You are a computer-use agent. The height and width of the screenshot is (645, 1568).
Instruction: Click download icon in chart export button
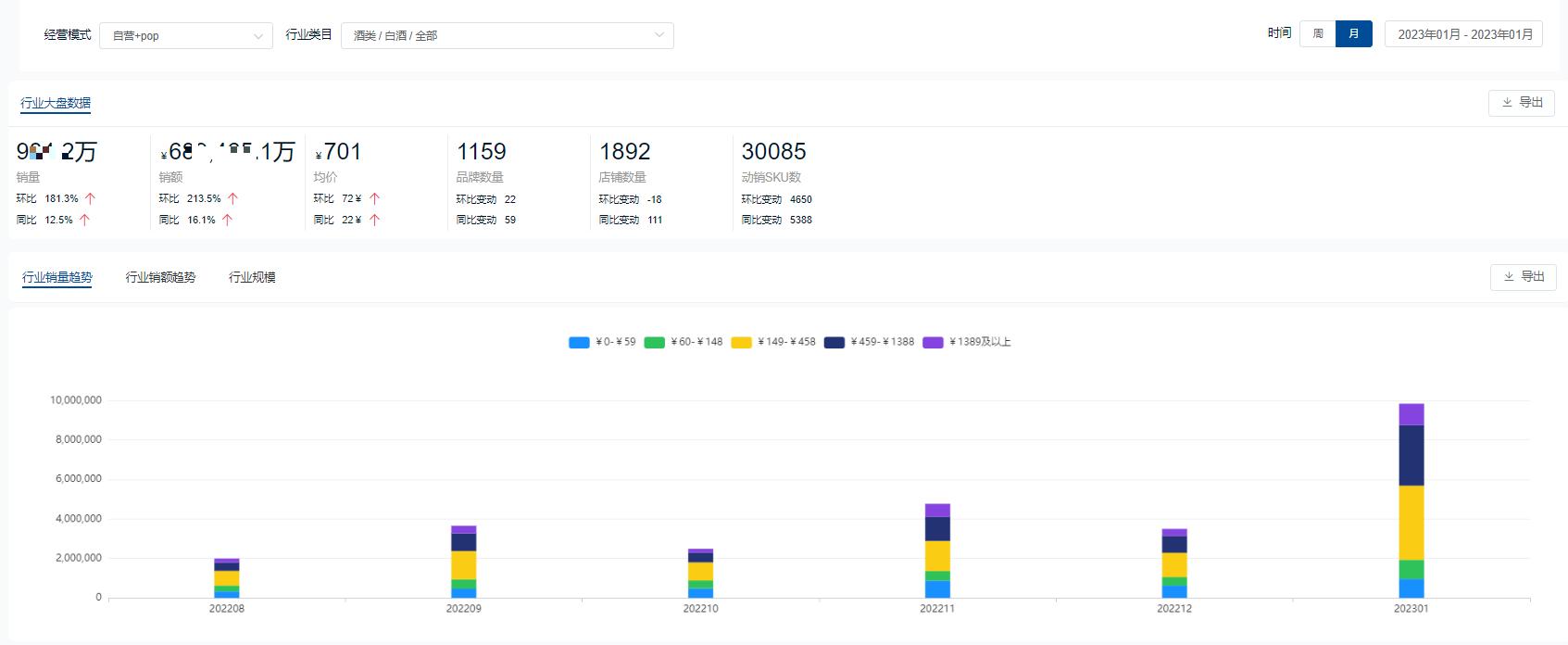coord(1509,277)
